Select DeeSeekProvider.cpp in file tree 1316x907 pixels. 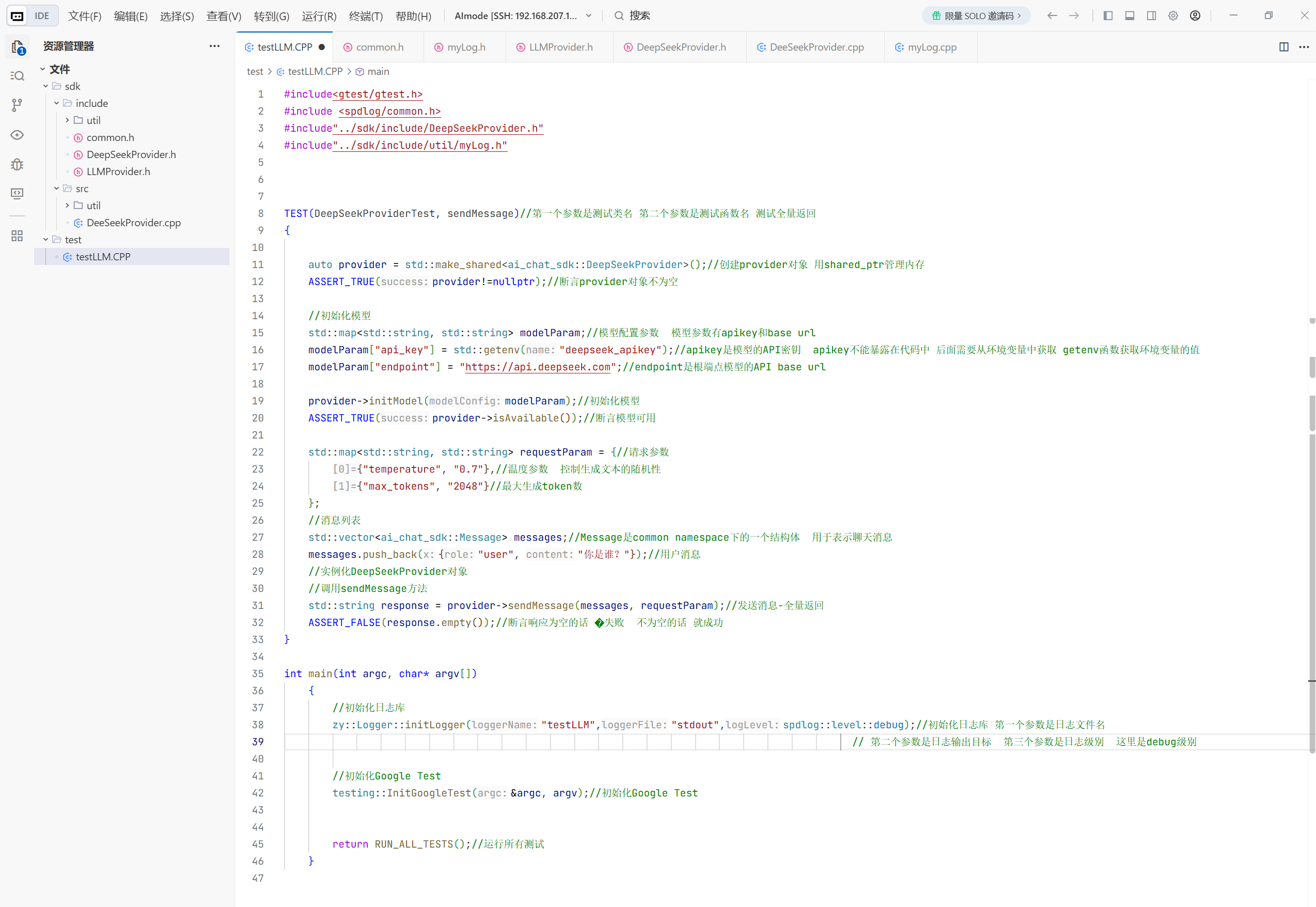click(134, 223)
